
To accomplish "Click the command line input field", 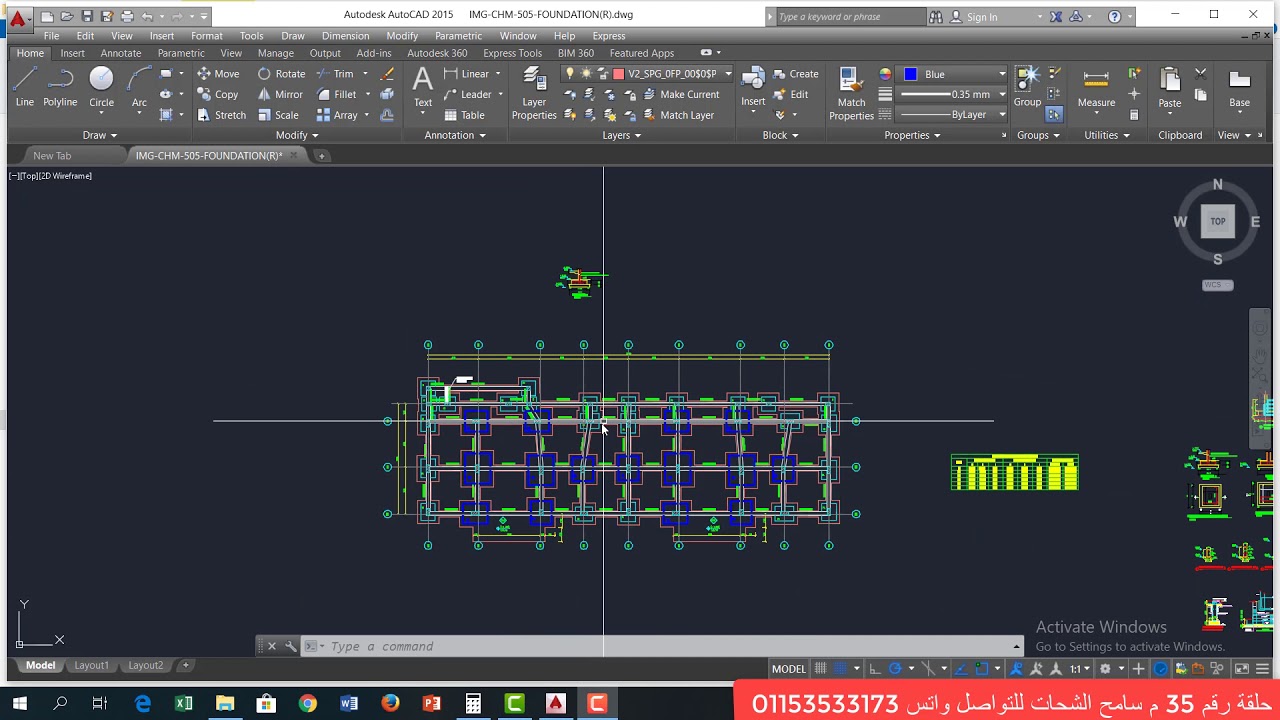I will (665, 646).
